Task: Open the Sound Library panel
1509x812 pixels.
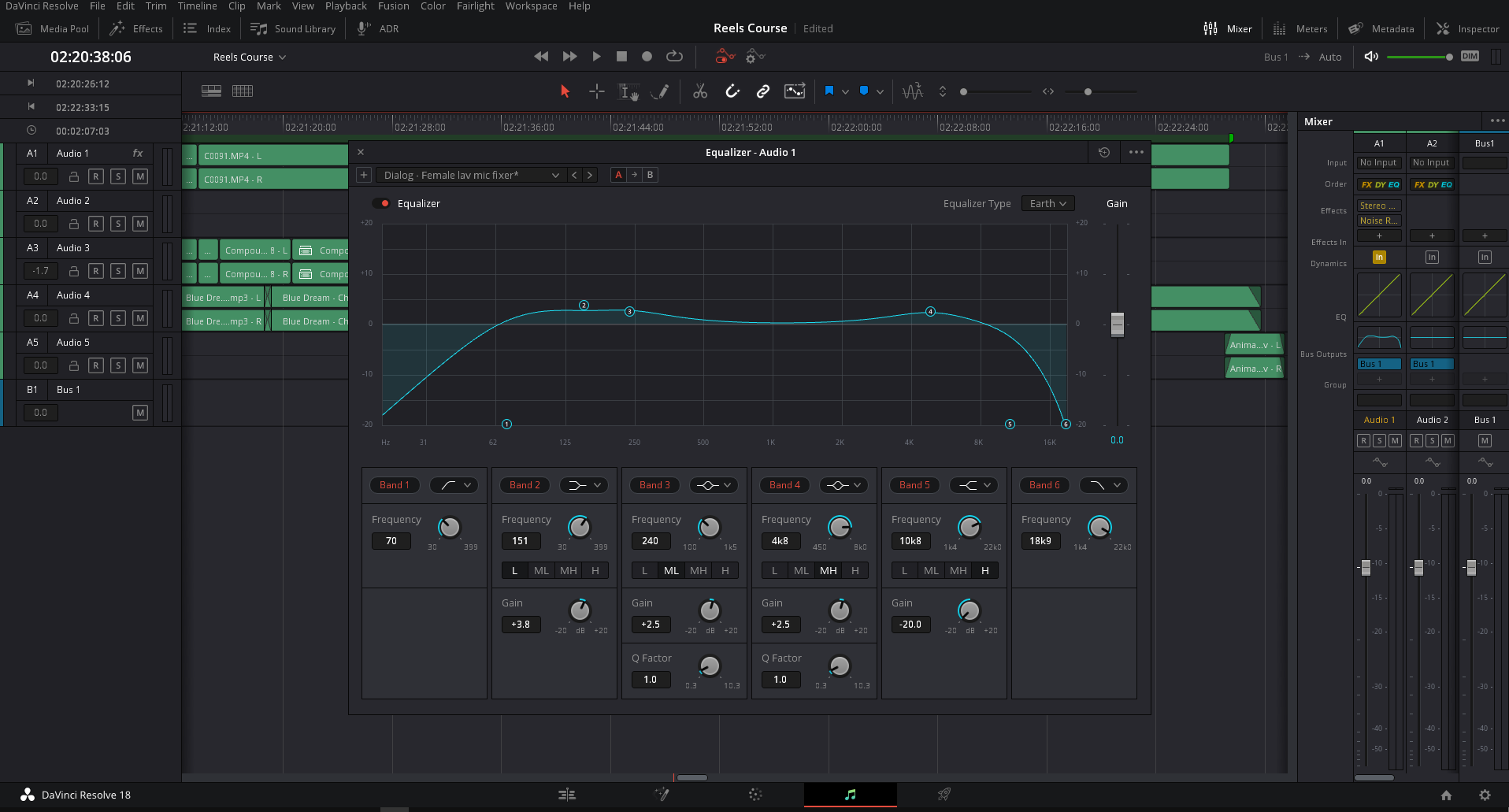Action: (x=294, y=28)
